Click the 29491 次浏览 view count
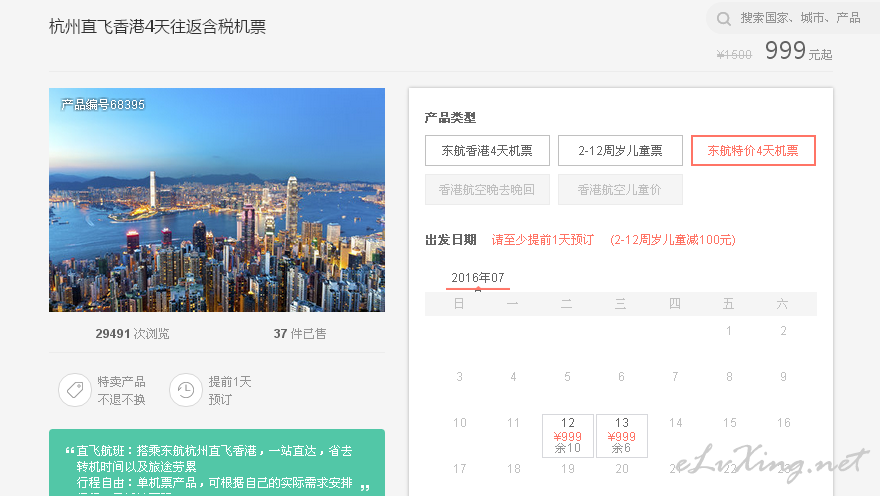The image size is (880, 496). (132, 334)
